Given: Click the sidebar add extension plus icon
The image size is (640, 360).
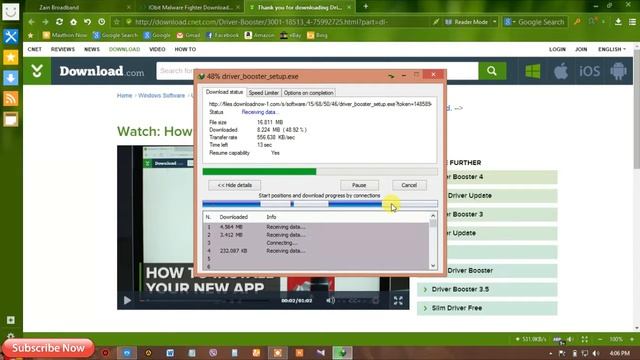Looking at the screenshot, I should tap(11, 320).
